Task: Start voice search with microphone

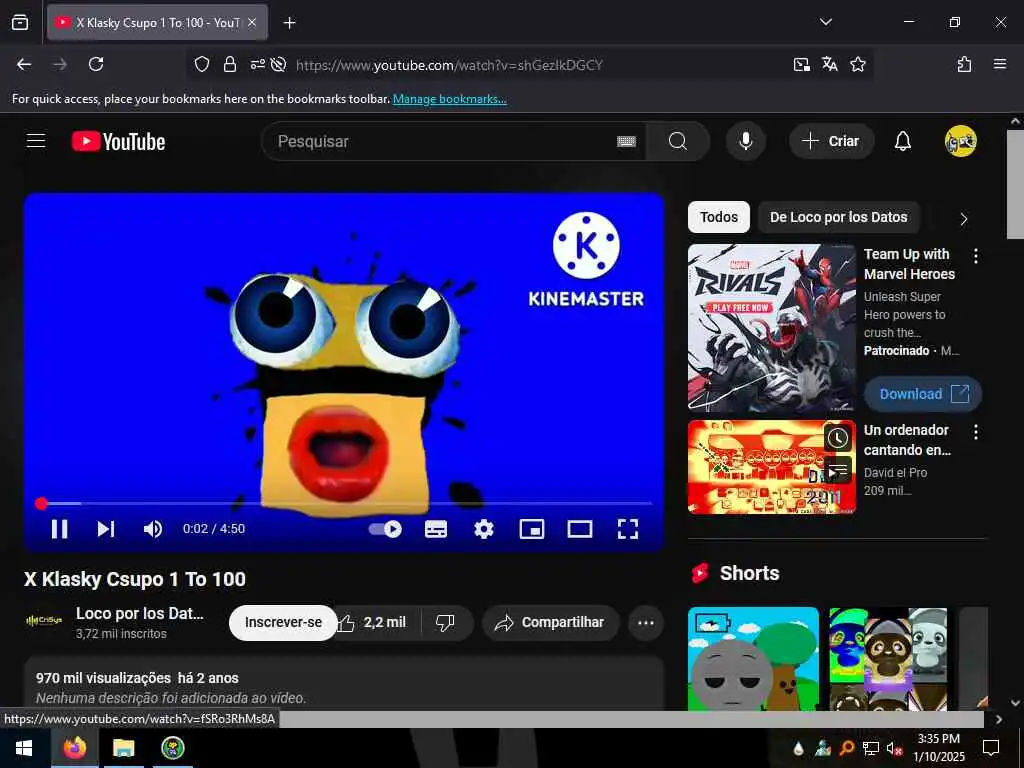Action: (745, 141)
